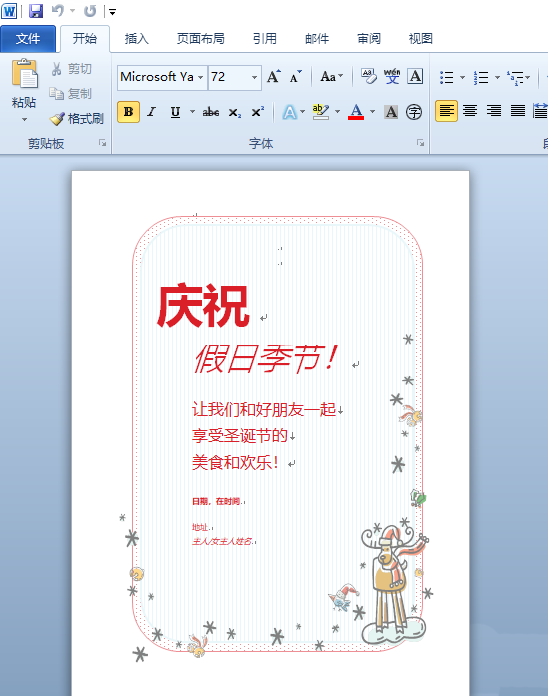This screenshot has width=548, height=696.
Task: Click 格式刷 (Format Painter)
Action: 76,119
